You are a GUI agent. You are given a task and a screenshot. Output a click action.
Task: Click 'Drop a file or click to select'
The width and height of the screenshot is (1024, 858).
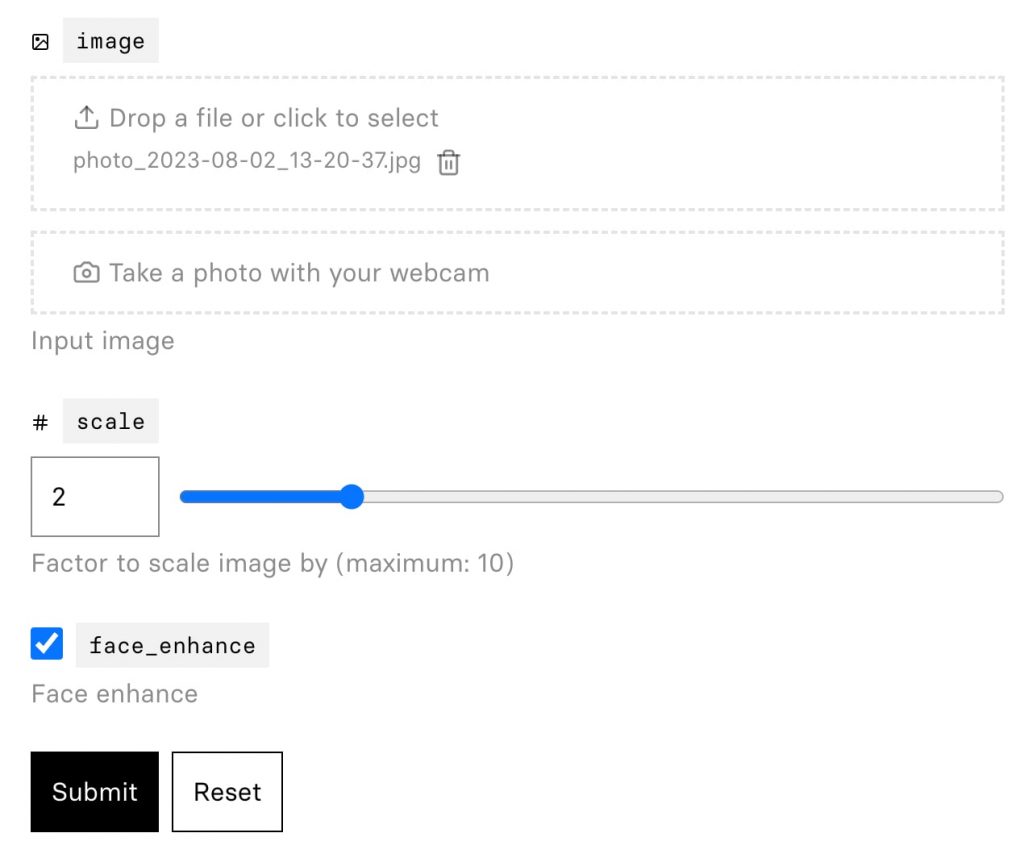pyautogui.click(x=274, y=118)
